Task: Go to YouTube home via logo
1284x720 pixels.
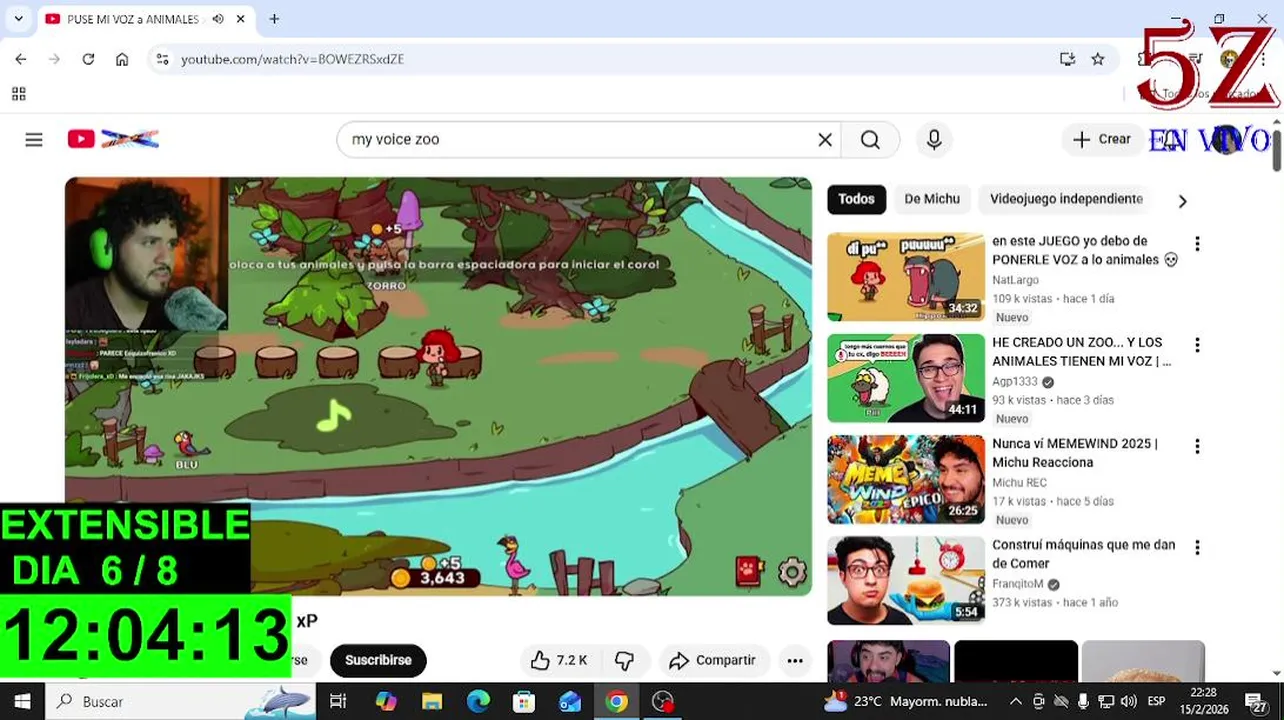Action: [113, 139]
